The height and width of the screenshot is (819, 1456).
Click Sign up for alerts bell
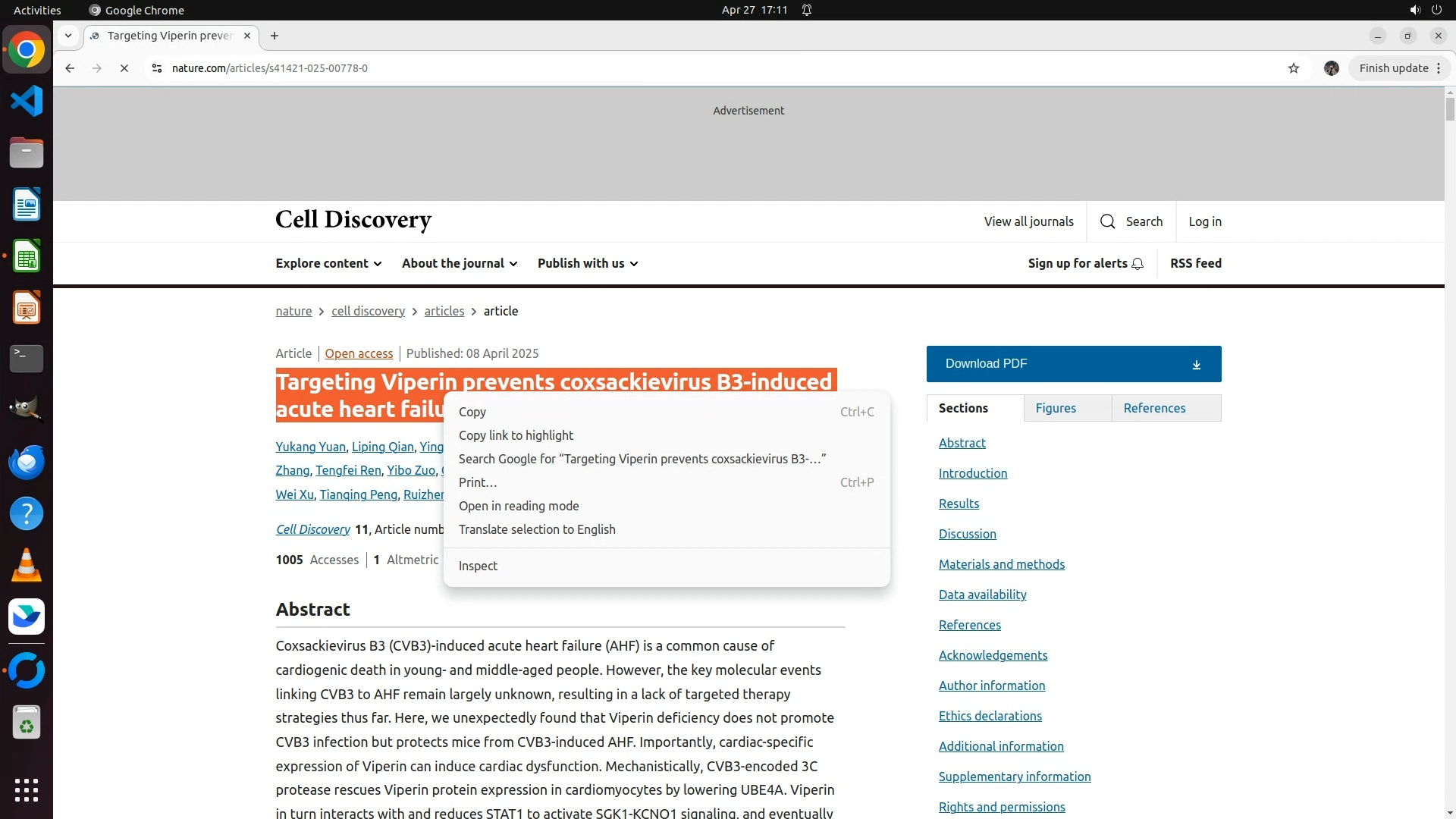[x=1137, y=264]
